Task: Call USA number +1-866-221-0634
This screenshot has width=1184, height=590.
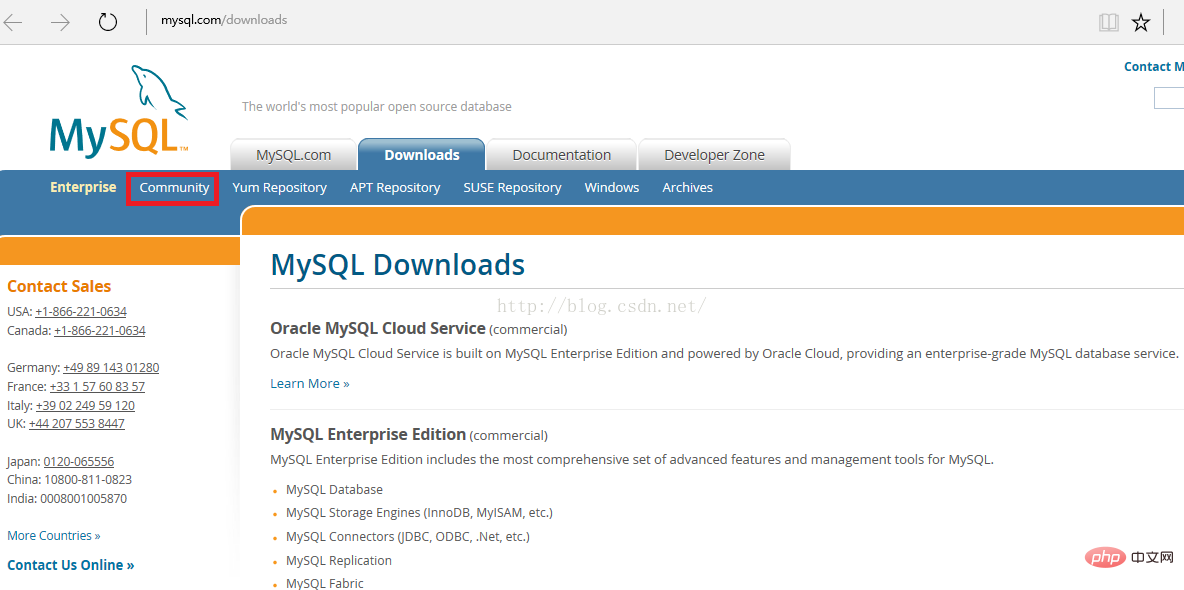Action: point(81,311)
